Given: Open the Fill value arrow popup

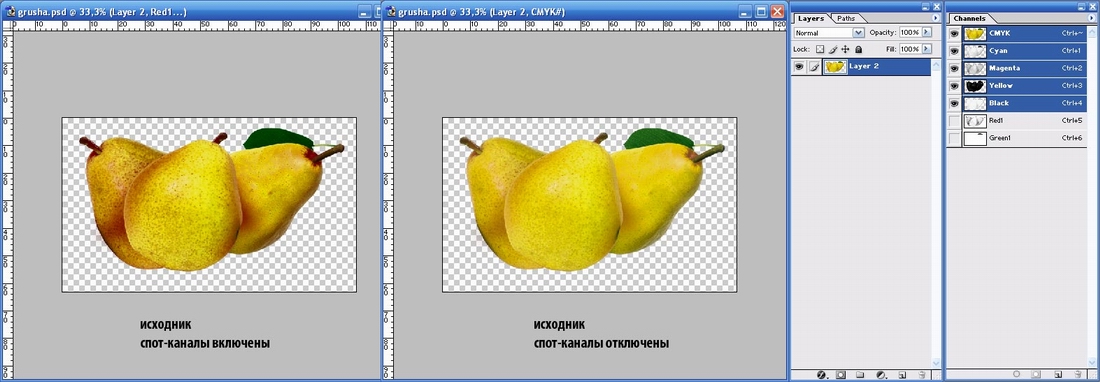Looking at the screenshot, I should click(x=926, y=50).
